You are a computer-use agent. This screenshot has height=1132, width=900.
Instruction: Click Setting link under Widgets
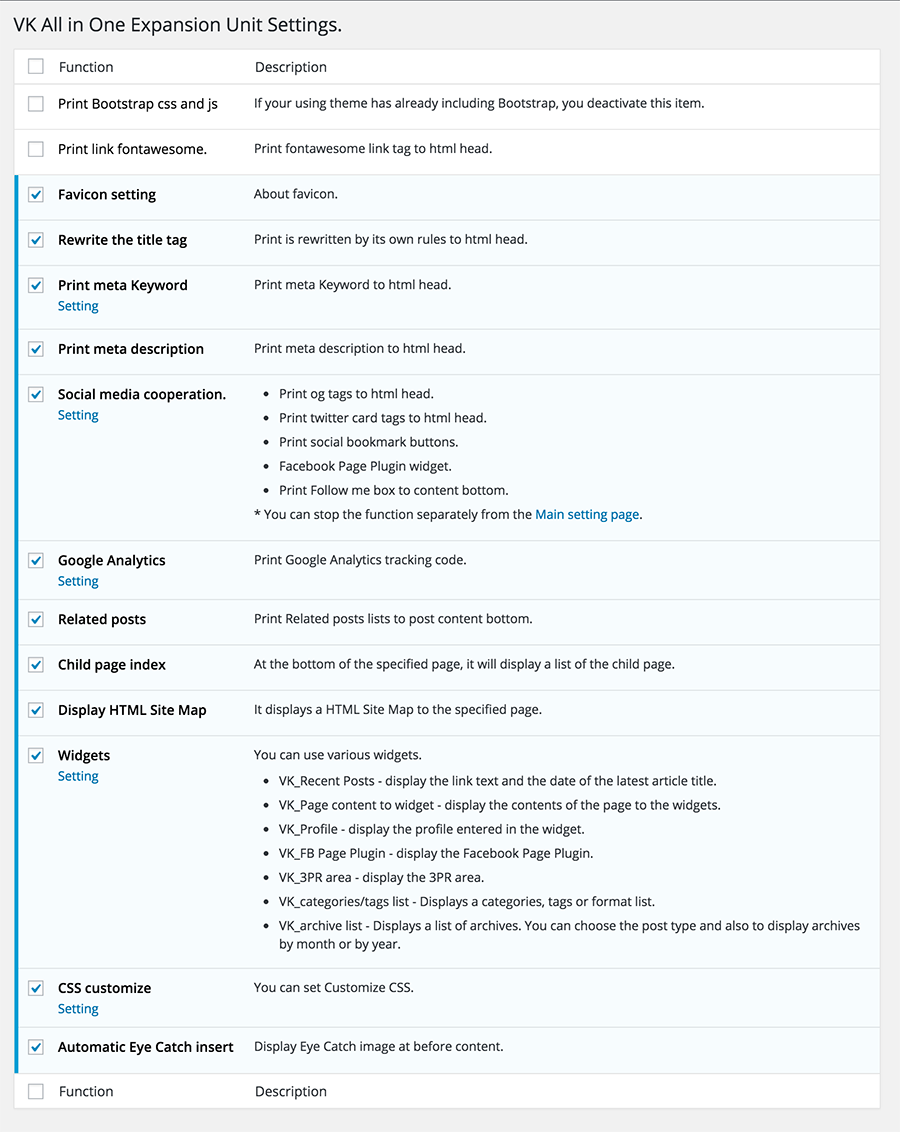(78, 777)
